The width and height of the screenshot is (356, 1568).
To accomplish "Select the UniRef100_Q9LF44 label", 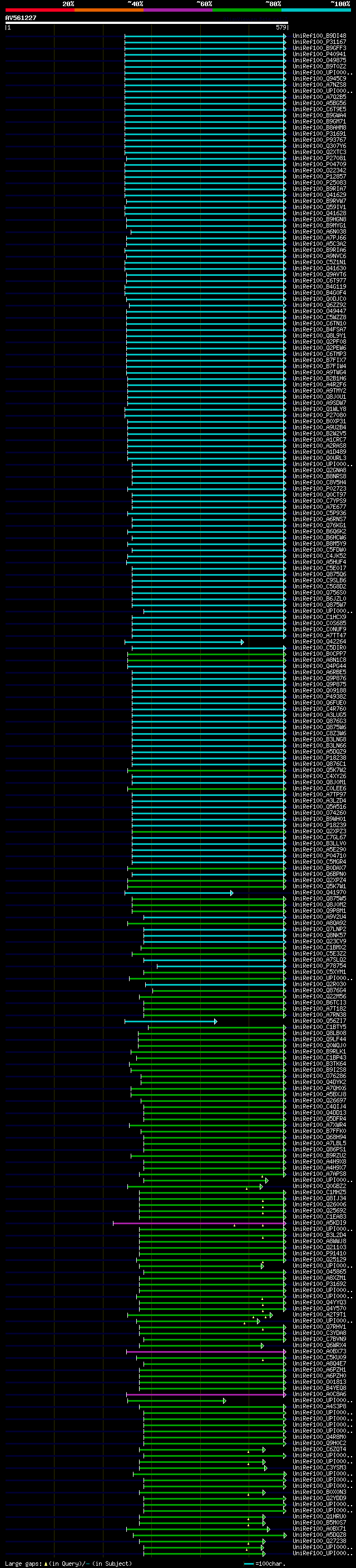I will 319,1040.
